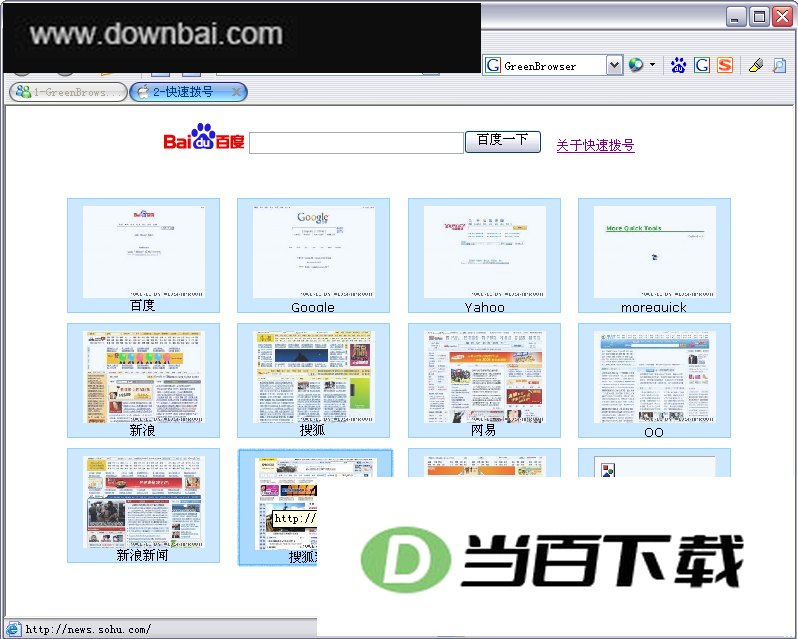Open the QQ speed dial thumbnail
798x639 pixels.
tap(654, 381)
